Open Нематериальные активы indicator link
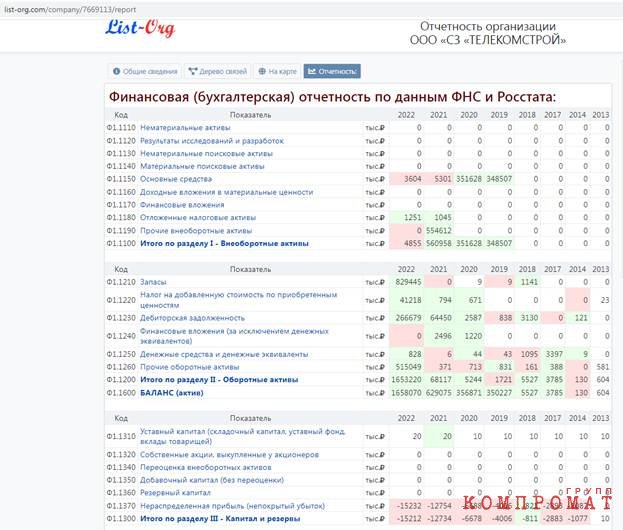The image size is (623, 530). pos(185,128)
